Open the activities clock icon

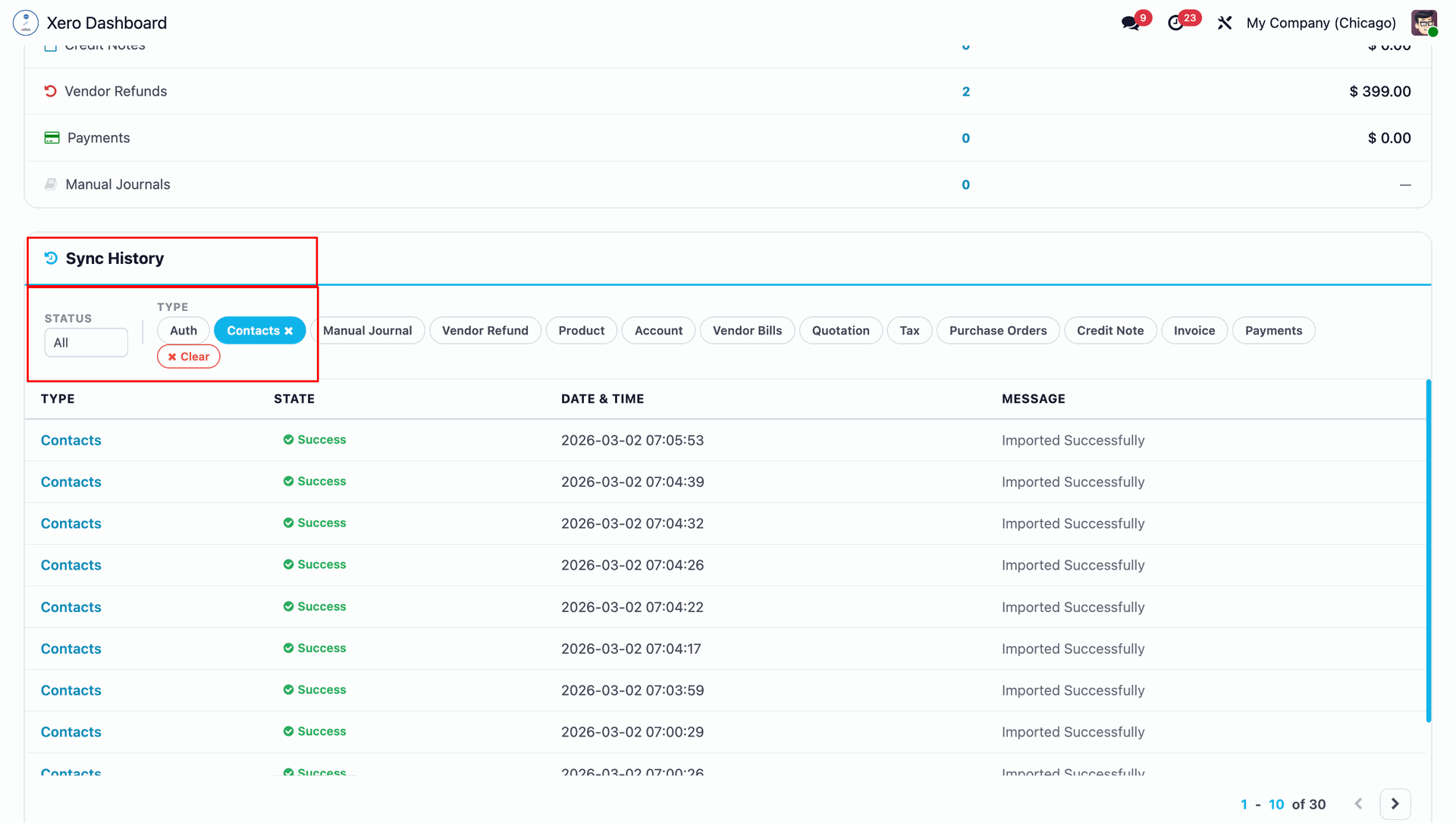point(1175,23)
